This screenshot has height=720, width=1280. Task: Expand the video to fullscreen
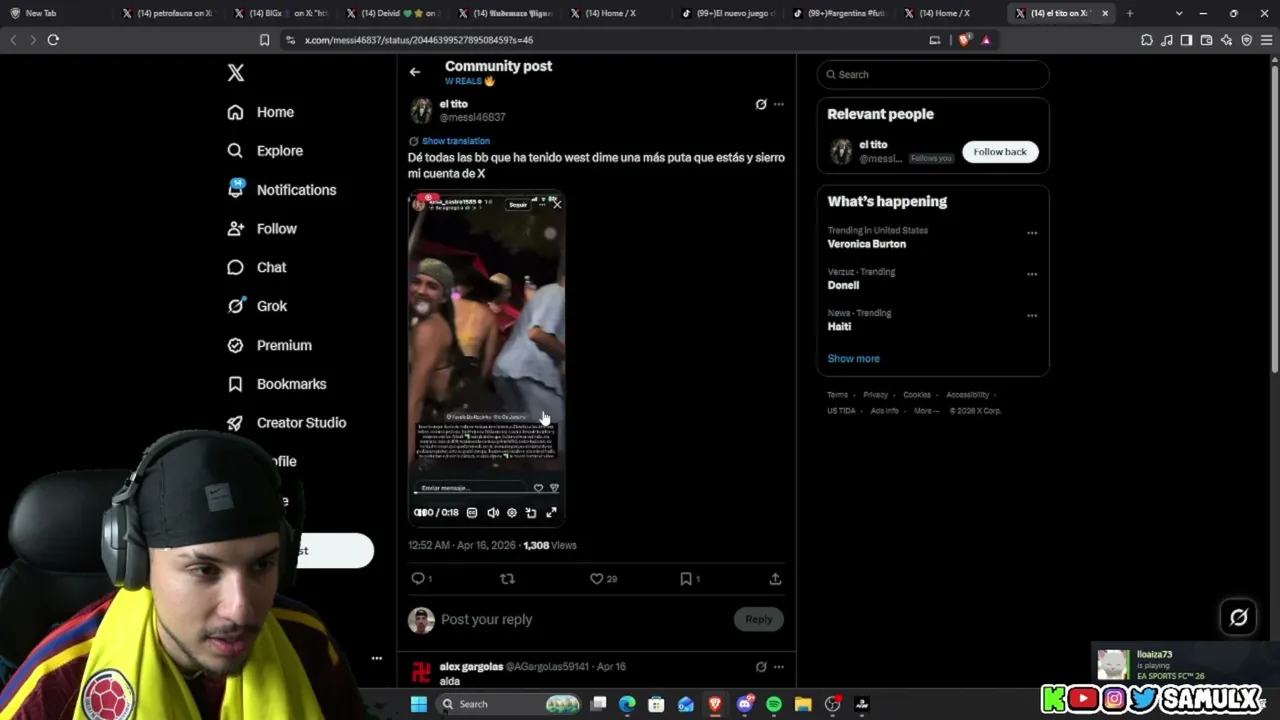pyautogui.click(x=551, y=513)
